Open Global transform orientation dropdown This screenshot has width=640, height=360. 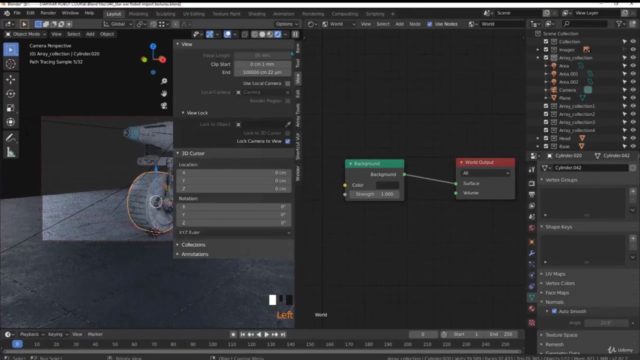[x=118, y=24]
